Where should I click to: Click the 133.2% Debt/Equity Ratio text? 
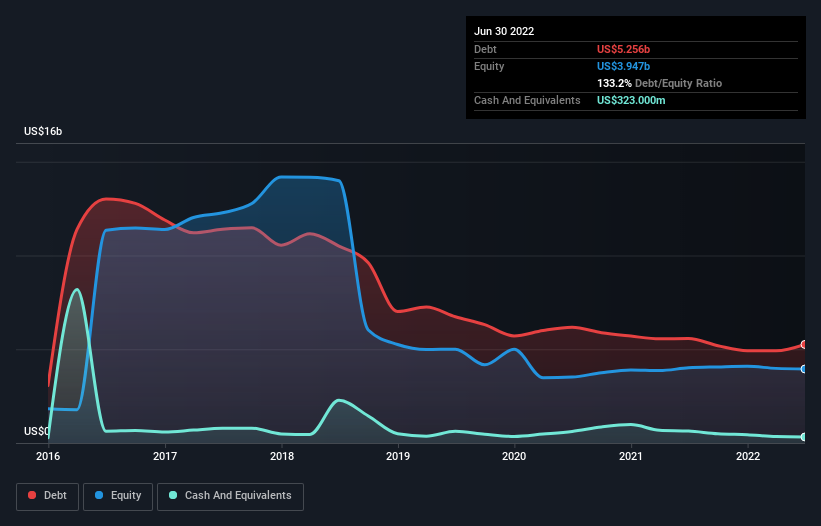660,83
